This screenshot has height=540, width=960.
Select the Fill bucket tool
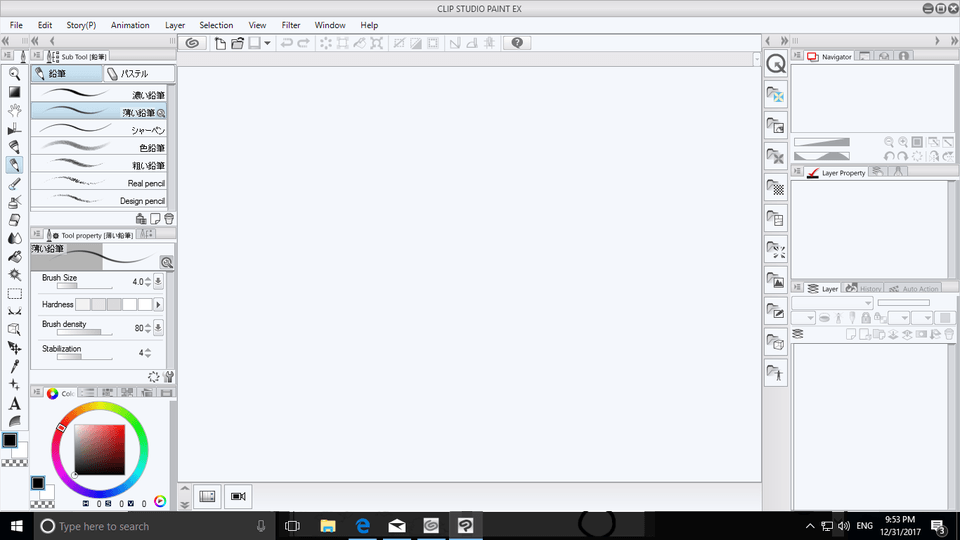click(x=15, y=257)
